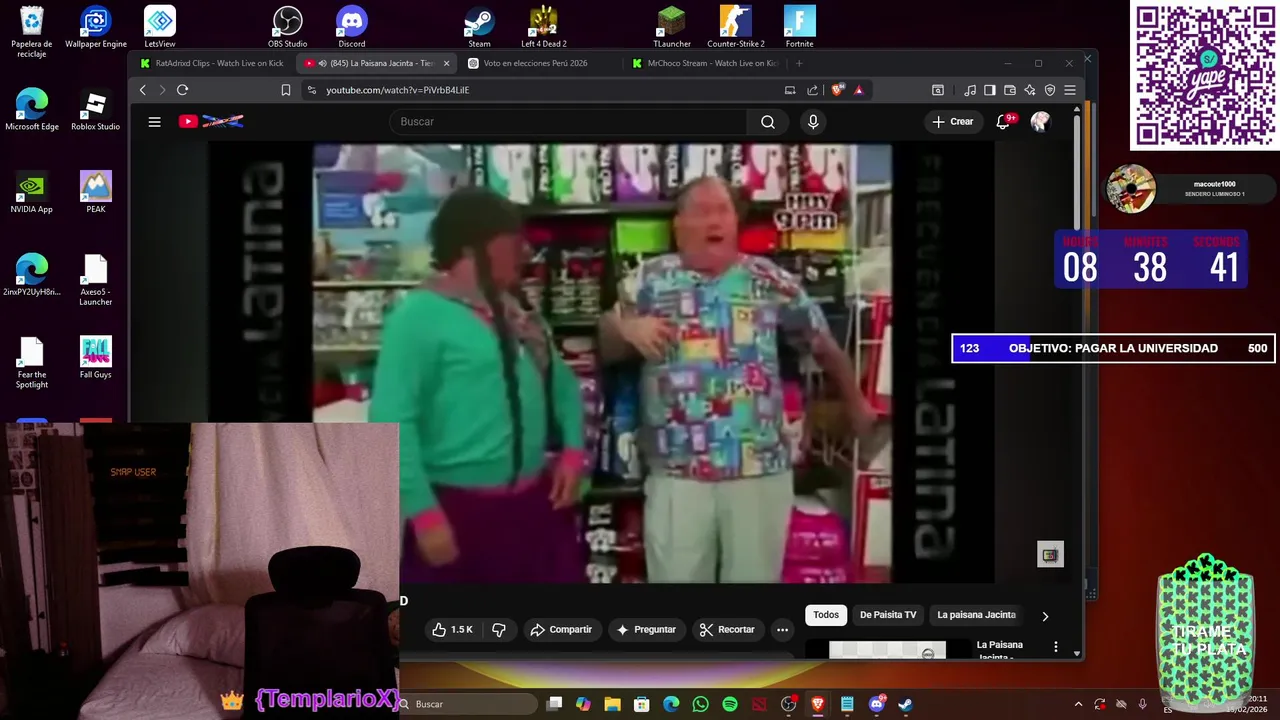
Task: Open YouTube notifications bell
Action: tap(1003, 122)
